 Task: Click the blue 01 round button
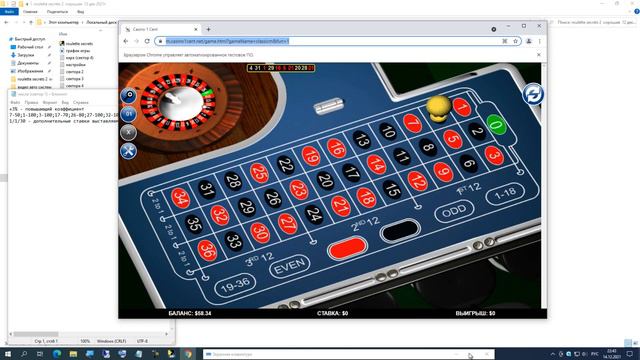pyautogui.click(x=129, y=114)
